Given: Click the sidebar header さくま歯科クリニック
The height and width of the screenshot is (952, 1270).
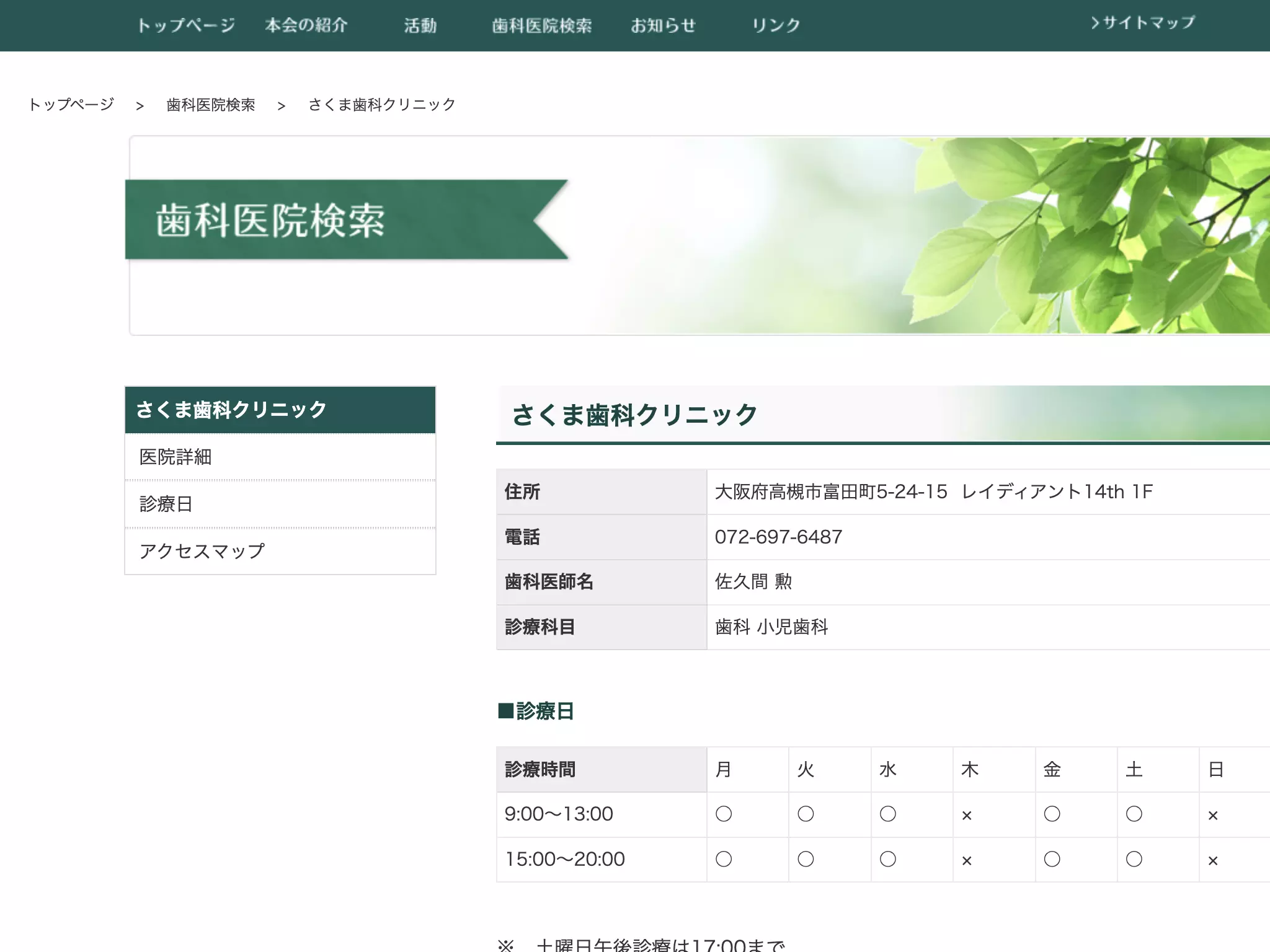Looking at the screenshot, I should 280,410.
